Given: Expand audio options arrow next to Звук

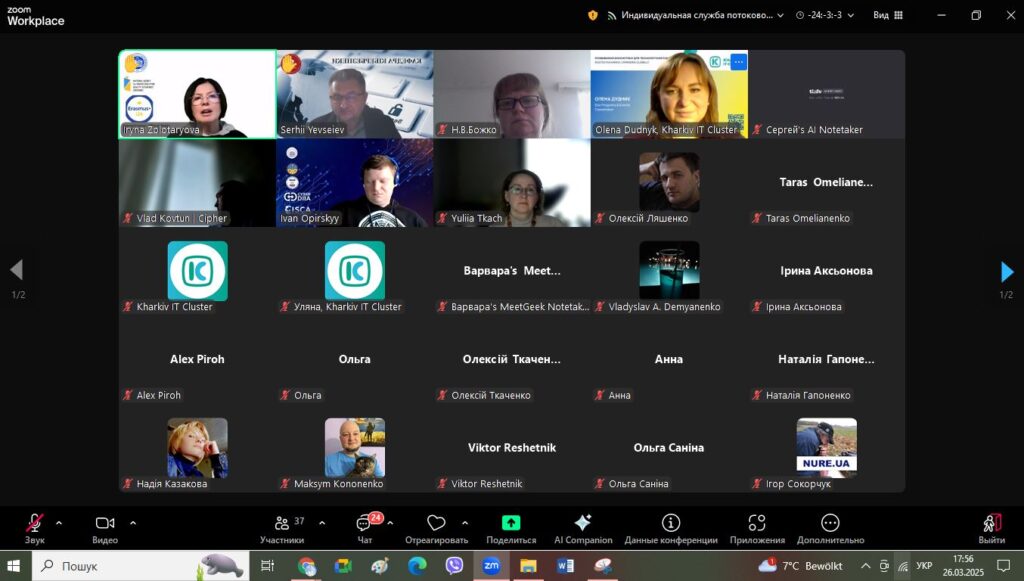Looking at the screenshot, I should pos(59,523).
